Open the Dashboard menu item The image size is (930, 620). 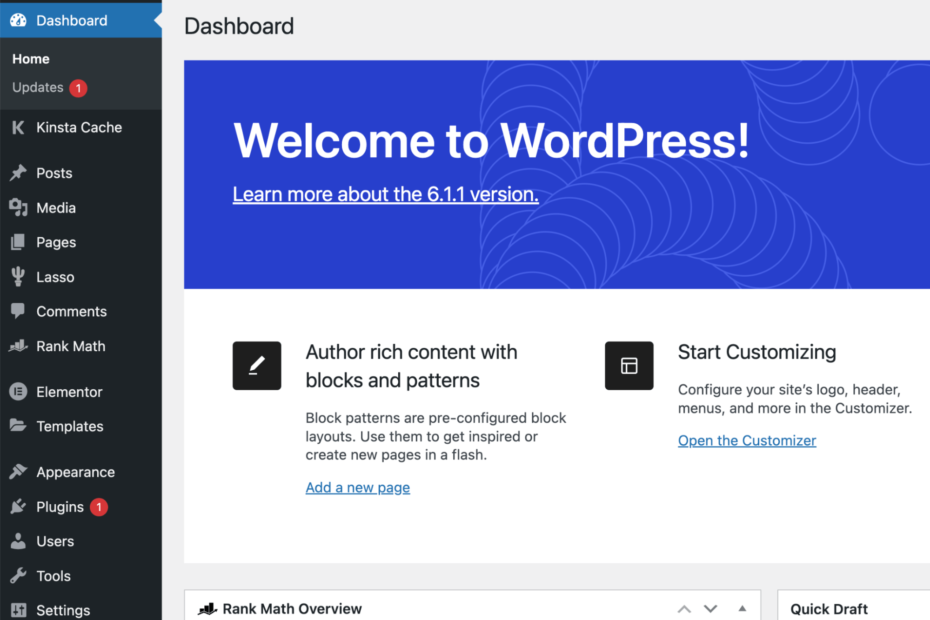click(x=81, y=20)
